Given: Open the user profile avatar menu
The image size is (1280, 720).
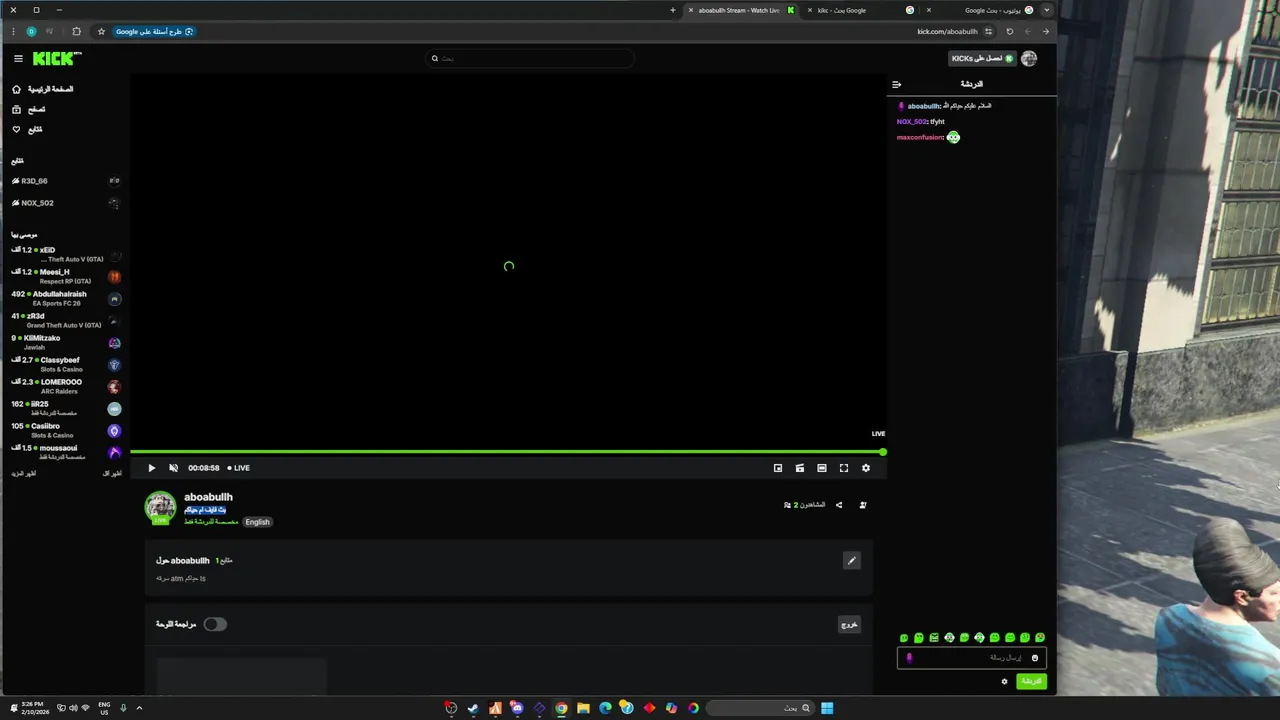Looking at the screenshot, I should pyautogui.click(x=1029, y=59).
